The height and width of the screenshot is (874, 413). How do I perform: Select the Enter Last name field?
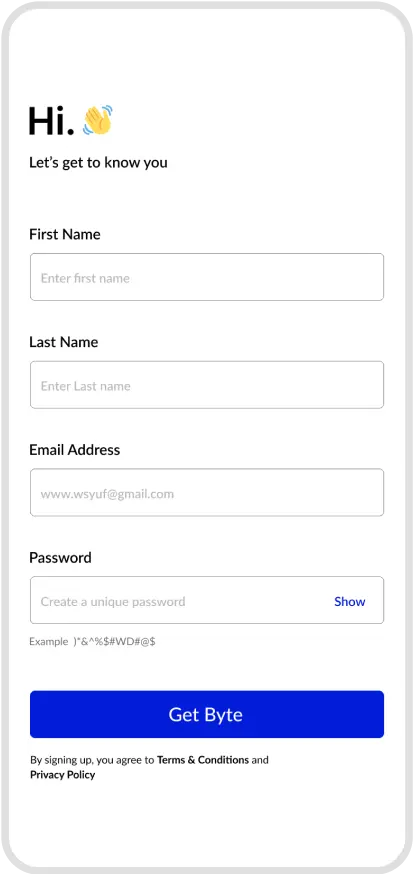coord(207,385)
